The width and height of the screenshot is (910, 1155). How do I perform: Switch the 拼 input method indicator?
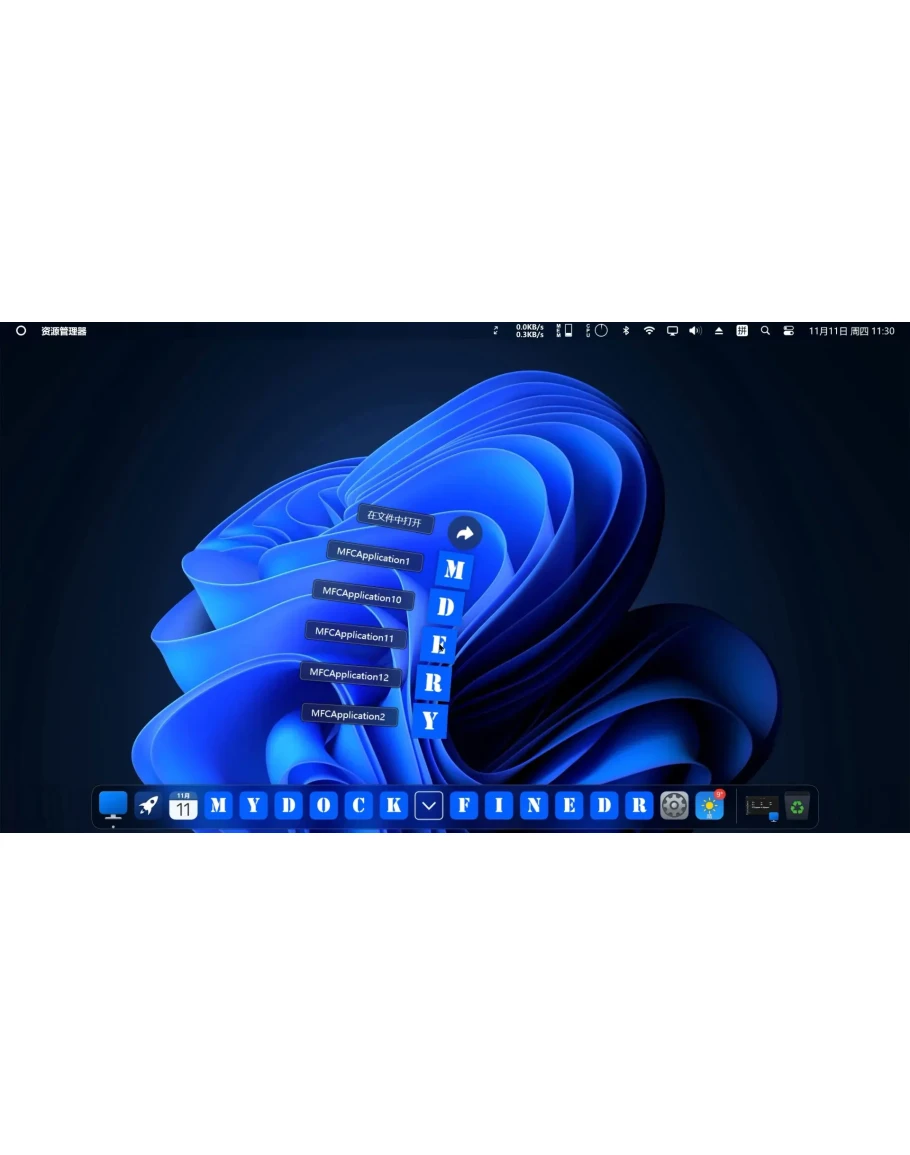742,331
